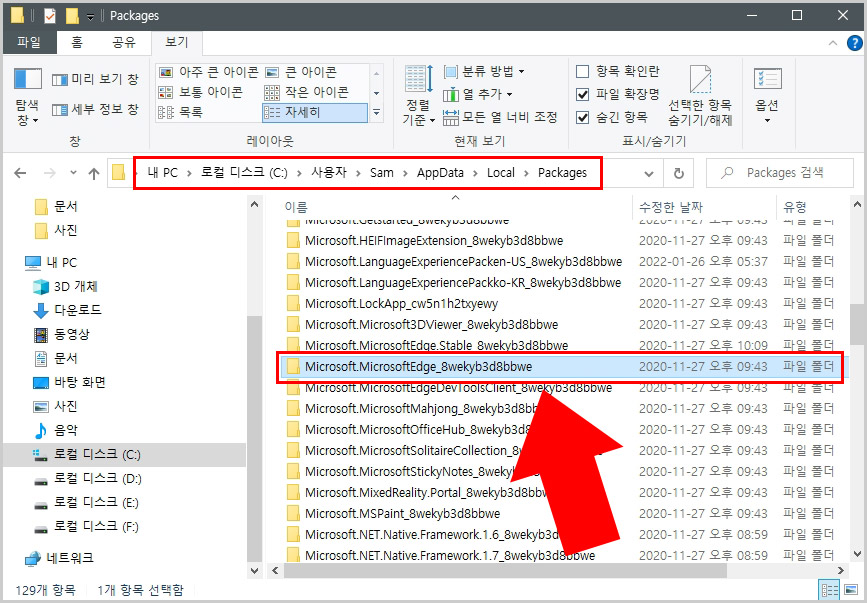This screenshot has height=603, width=867.
Task: Open the navigation pane (탐색 창) menu
Action: point(27,97)
